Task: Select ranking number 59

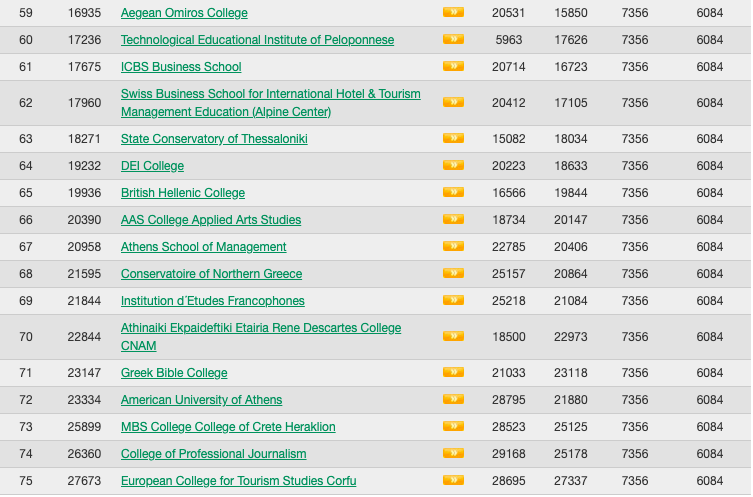Action: coord(26,13)
